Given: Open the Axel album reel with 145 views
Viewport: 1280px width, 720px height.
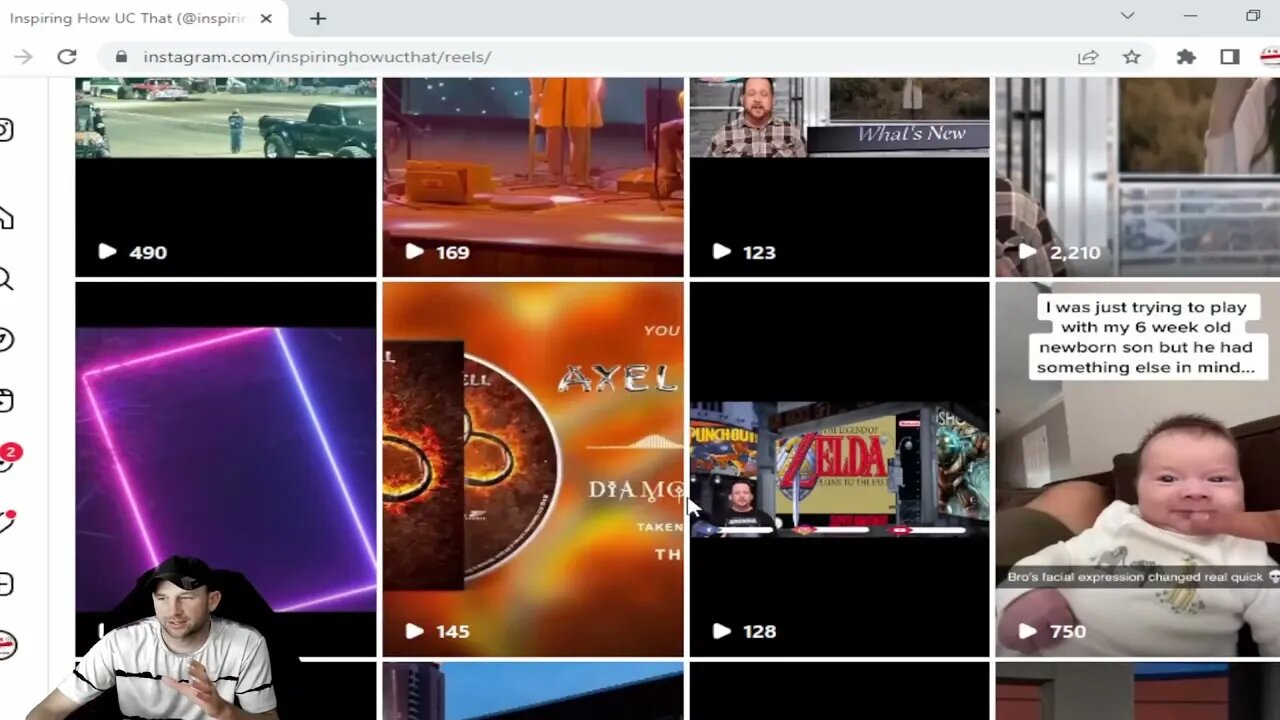Looking at the screenshot, I should click(x=533, y=469).
